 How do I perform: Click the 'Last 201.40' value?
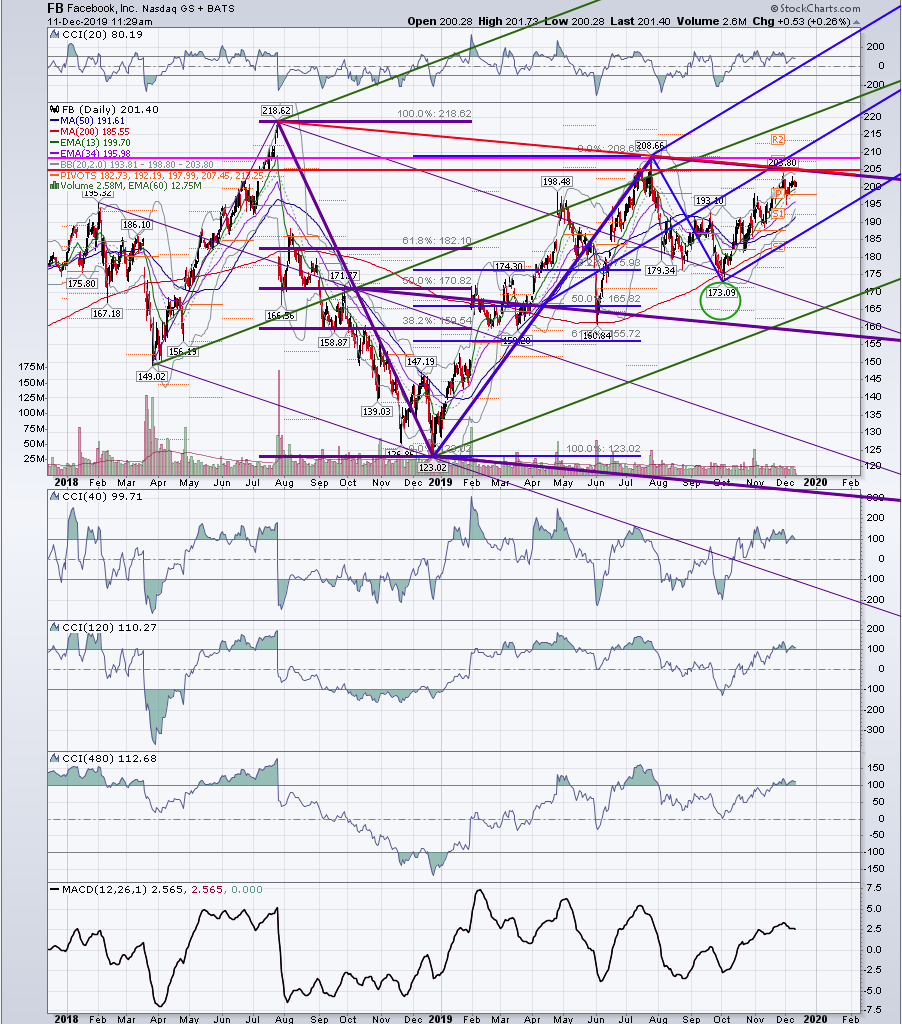click(x=640, y=22)
